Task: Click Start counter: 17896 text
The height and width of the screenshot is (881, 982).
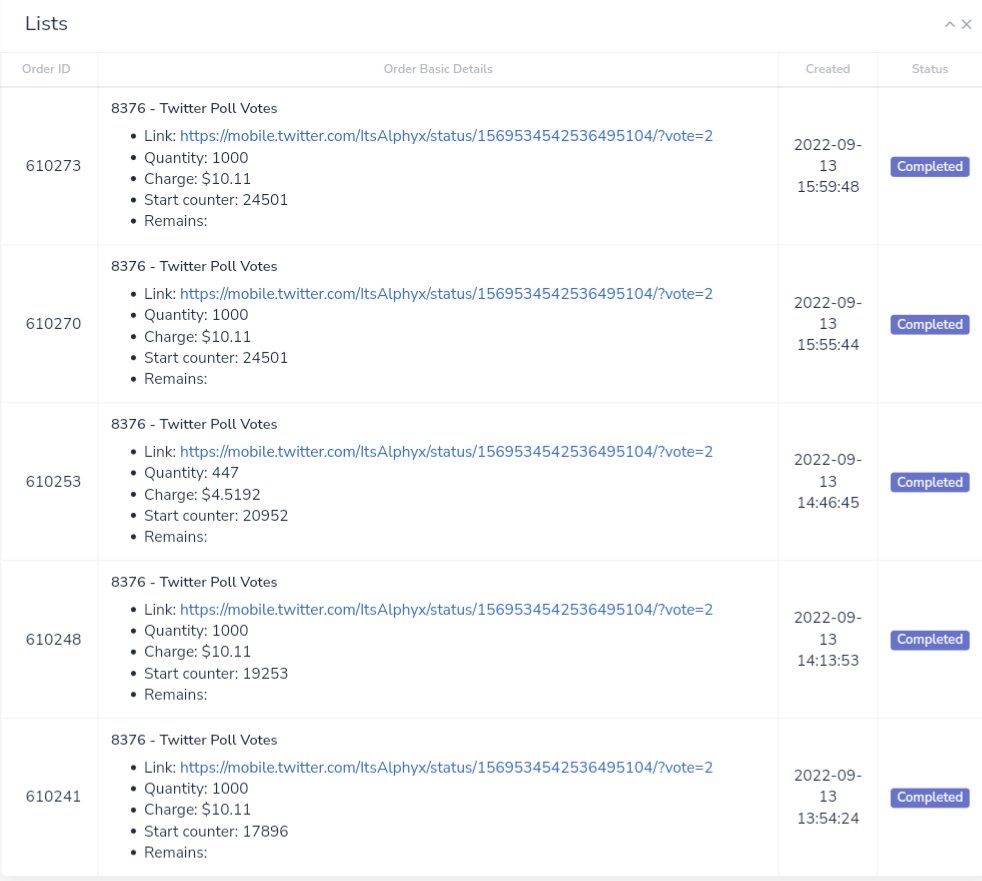Action: click(216, 832)
